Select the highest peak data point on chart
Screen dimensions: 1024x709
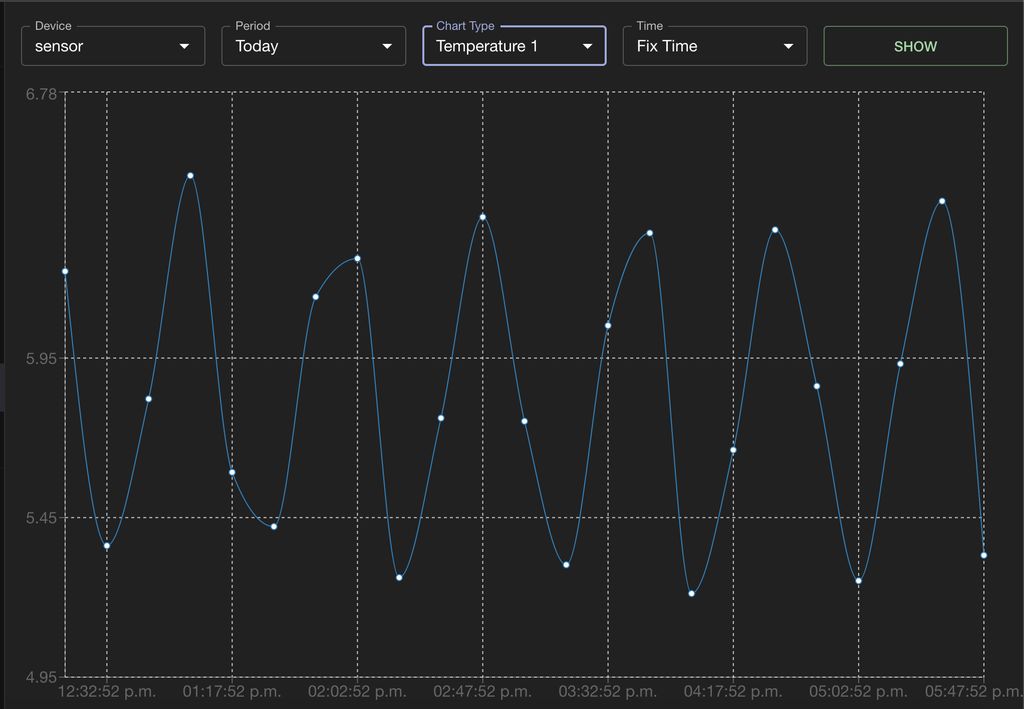[x=190, y=176]
